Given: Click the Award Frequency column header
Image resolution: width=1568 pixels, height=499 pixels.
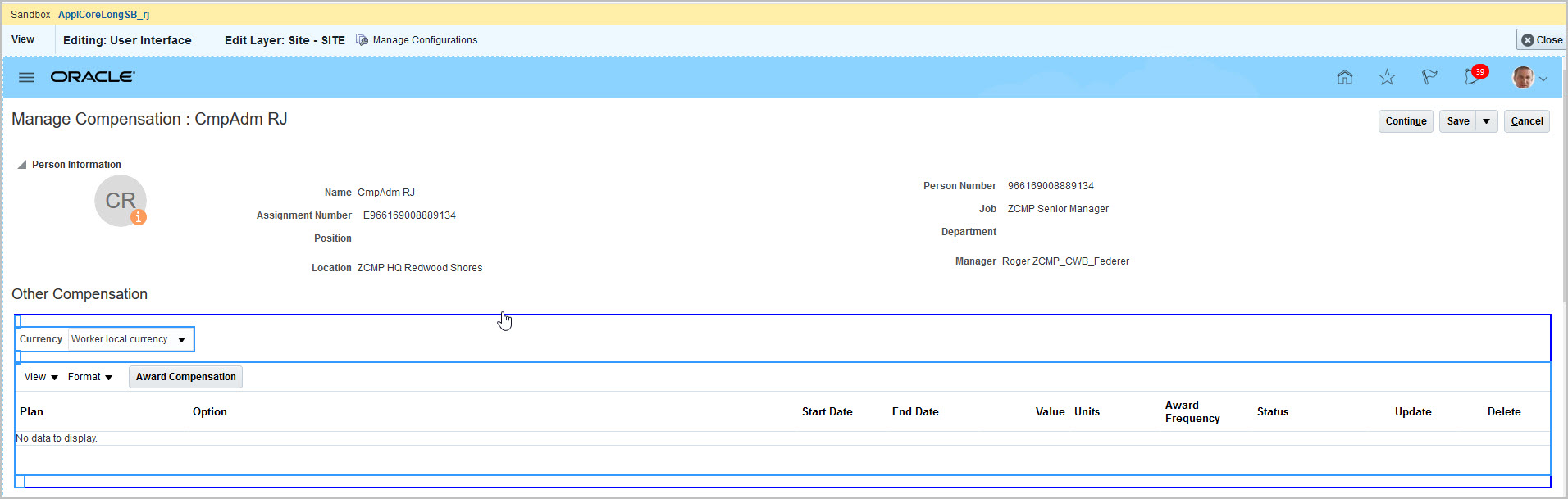Looking at the screenshot, I should coord(1192,412).
